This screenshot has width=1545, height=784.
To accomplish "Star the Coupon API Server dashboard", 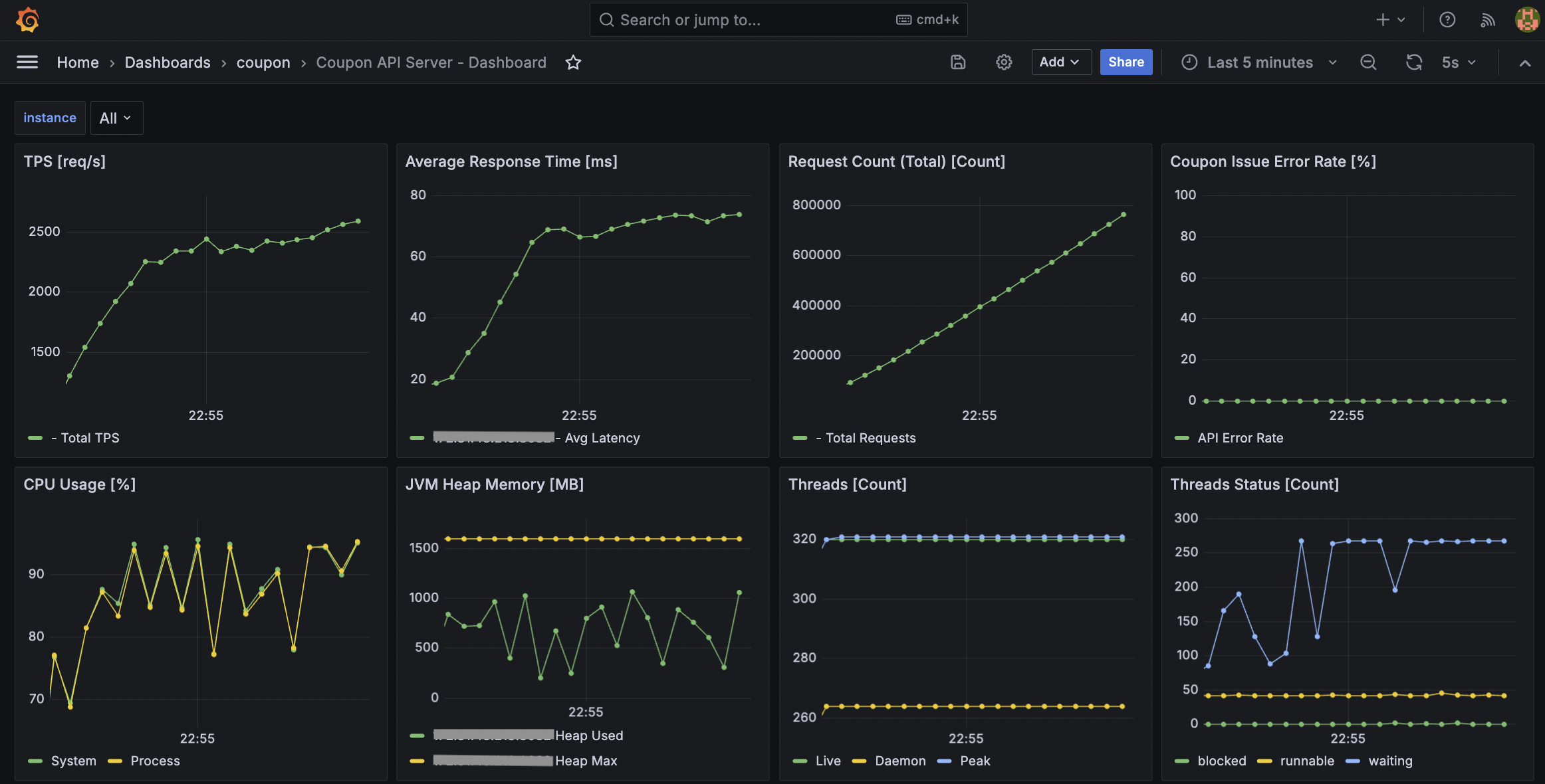I will coord(573,62).
